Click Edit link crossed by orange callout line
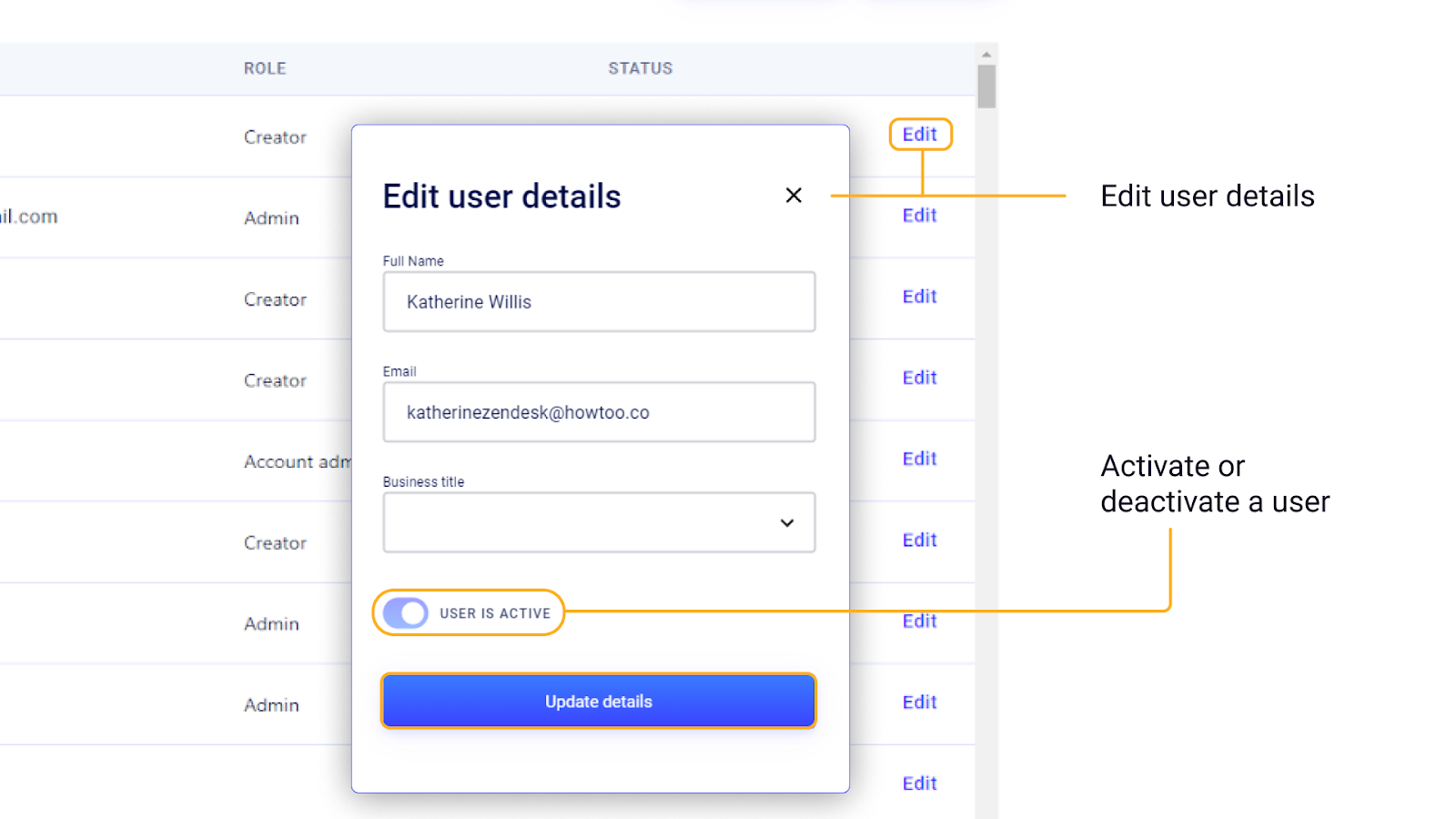The width and height of the screenshot is (1456, 819). click(919, 622)
